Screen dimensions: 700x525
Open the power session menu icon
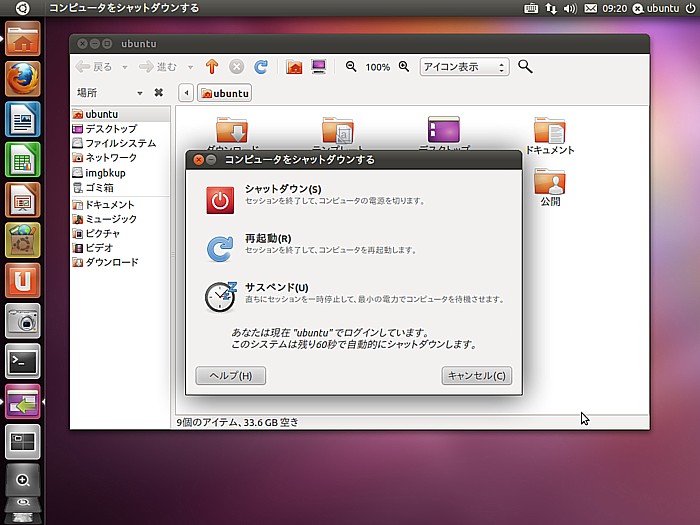tap(690, 8)
